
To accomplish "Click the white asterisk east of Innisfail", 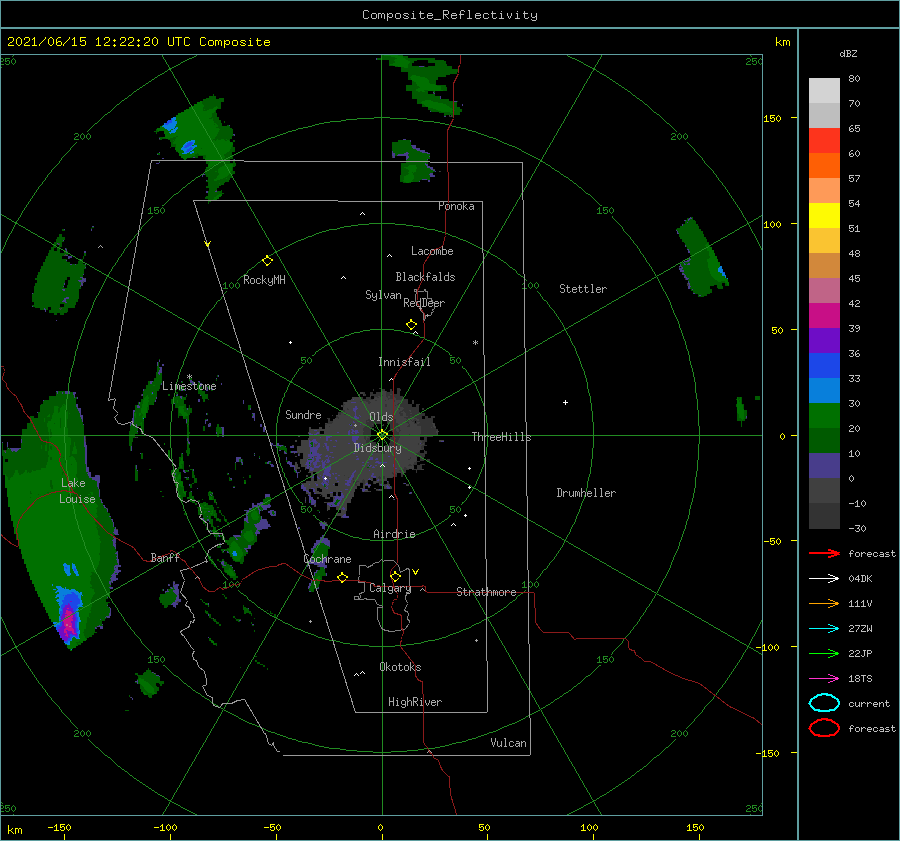I will click(475, 343).
